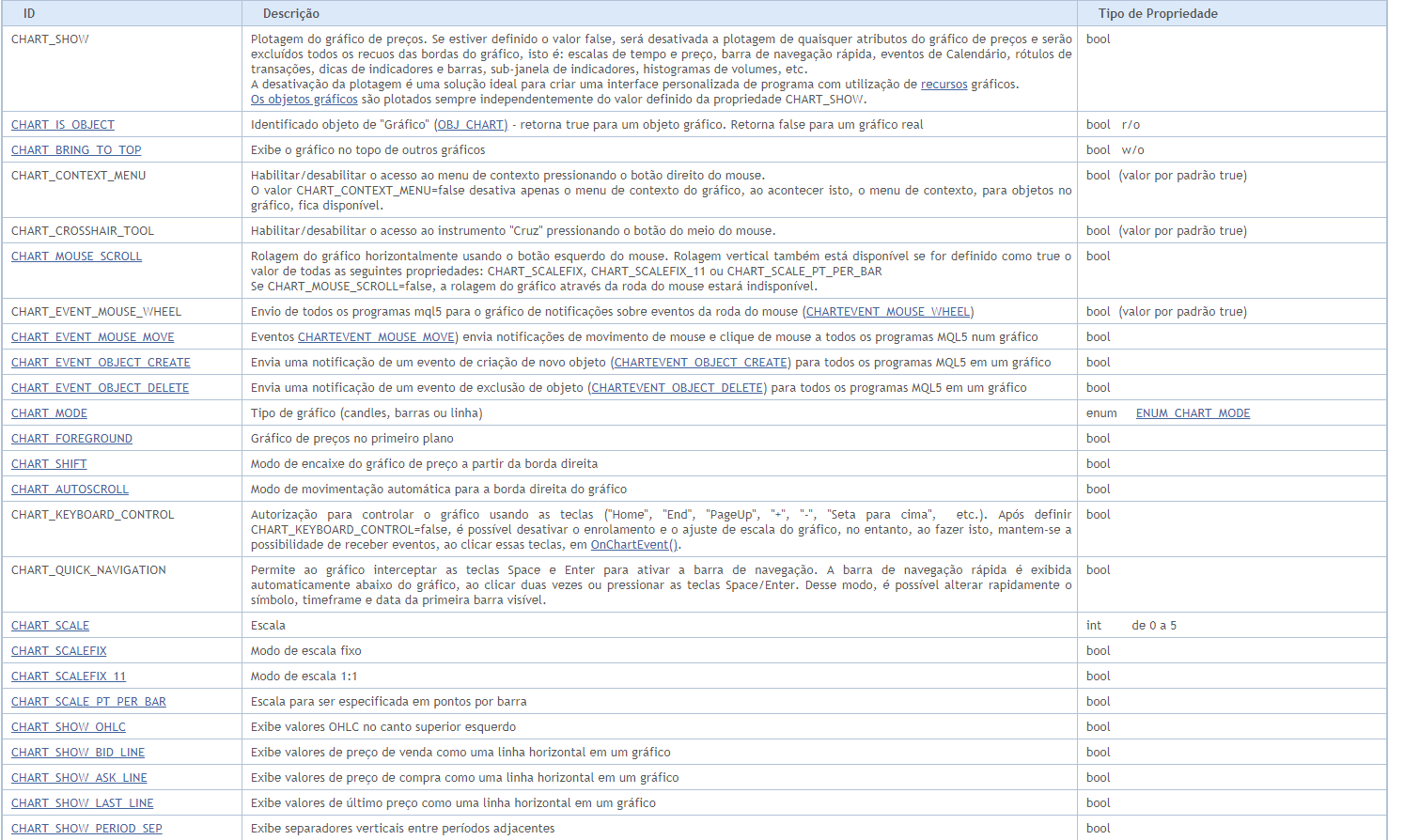Viewport: 1404px width, 840px height.
Task: Click the CHART_SHOW_BID_LINE link
Action: tap(78, 753)
